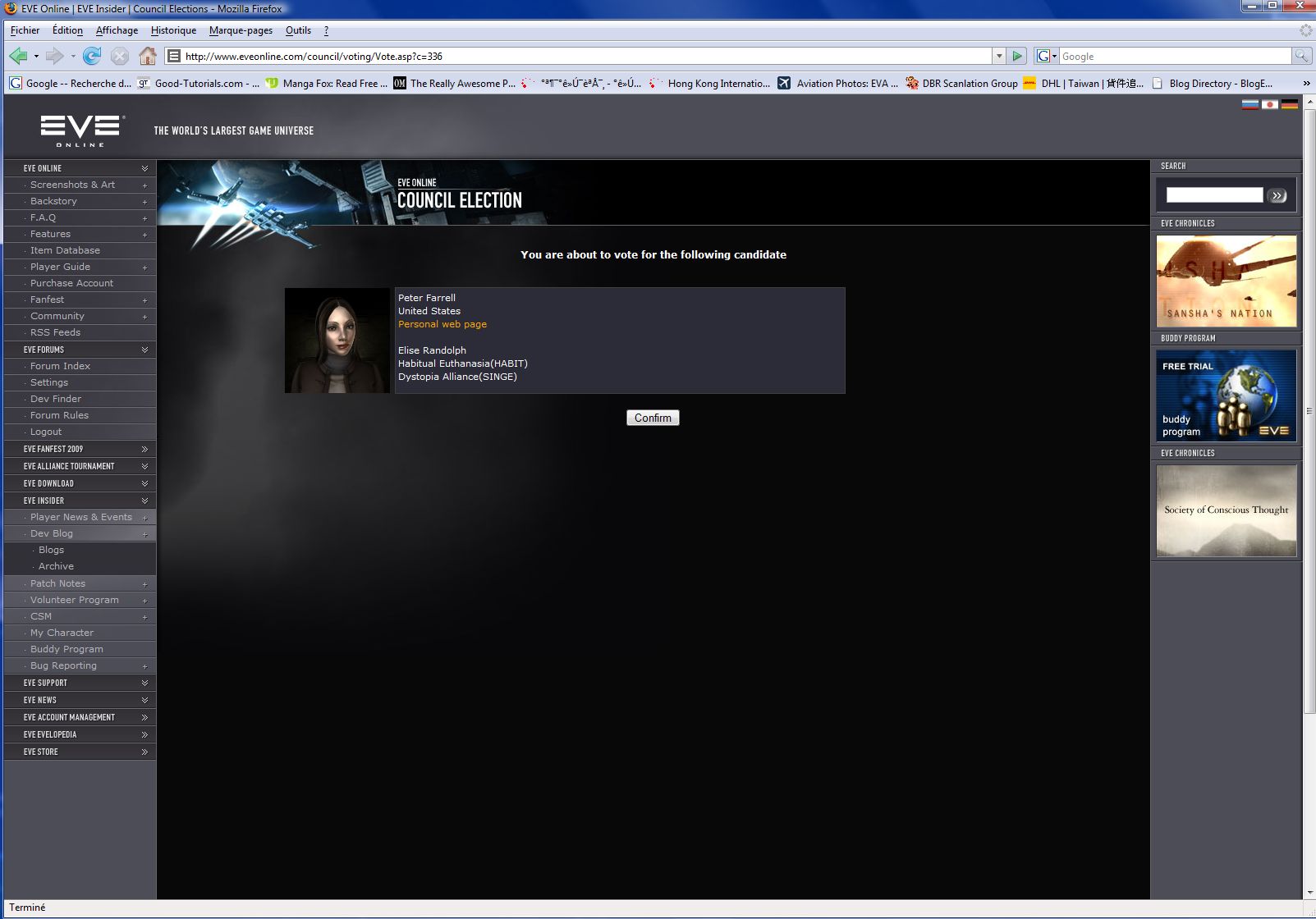
Task: Open the Aviation Photos: EVA bookmark
Action: [x=838, y=83]
